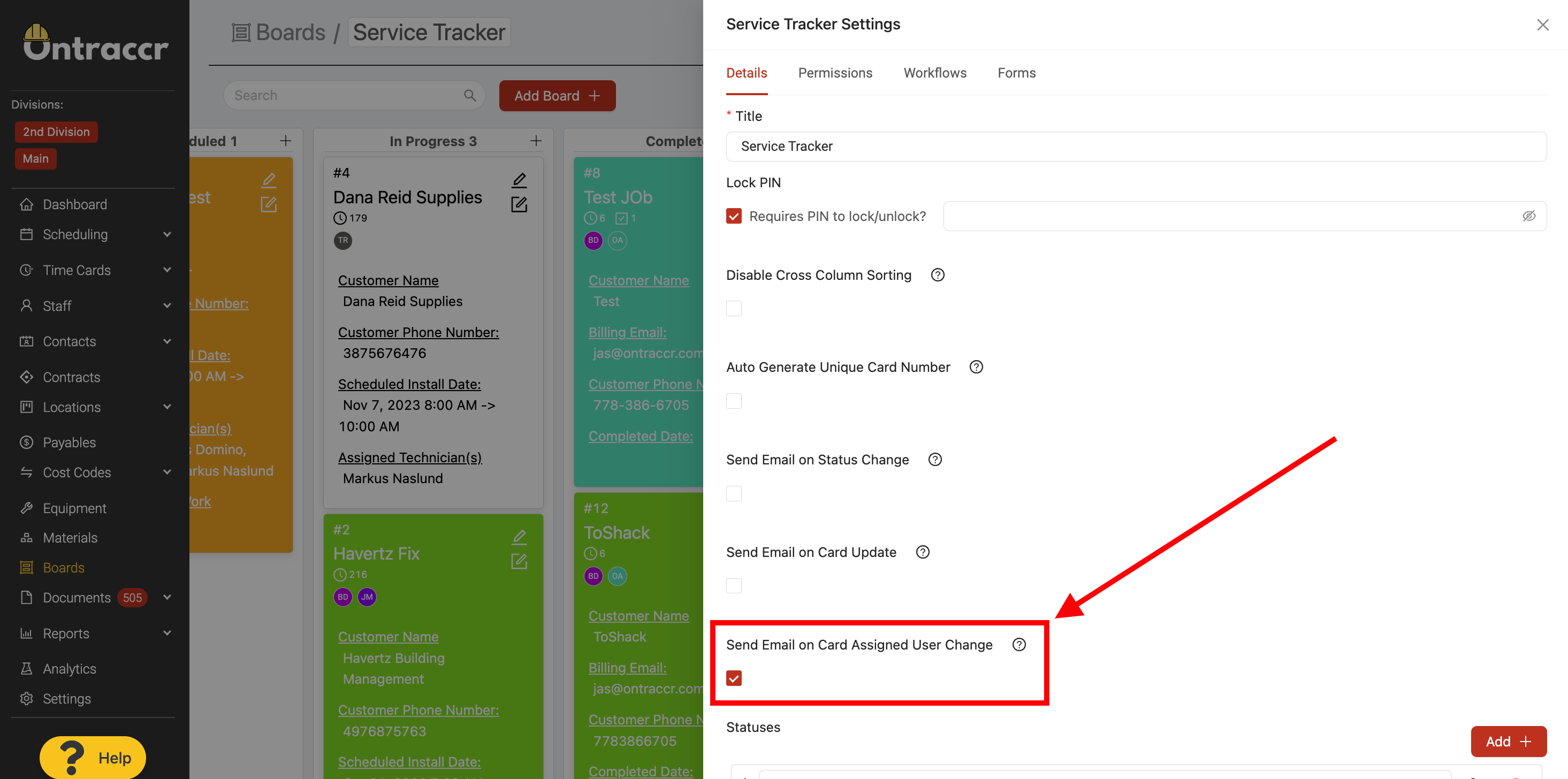Open the Forms tab
The width and height of the screenshot is (1568, 779).
[1016, 73]
